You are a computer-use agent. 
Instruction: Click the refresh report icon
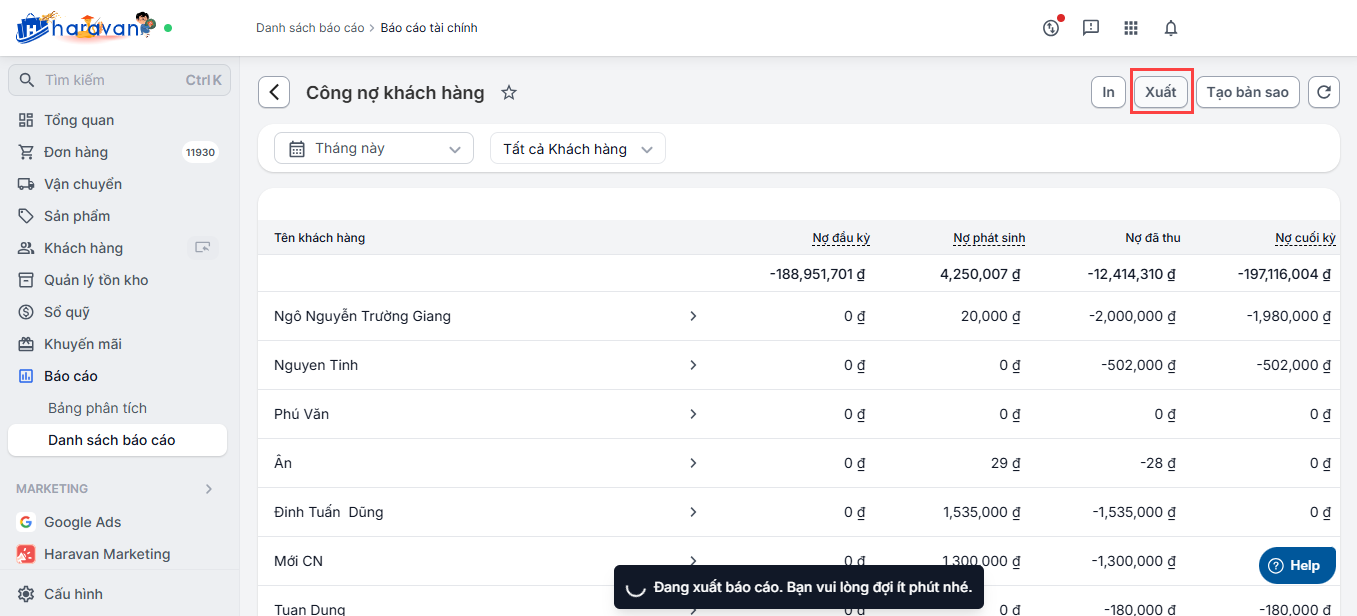click(1323, 92)
